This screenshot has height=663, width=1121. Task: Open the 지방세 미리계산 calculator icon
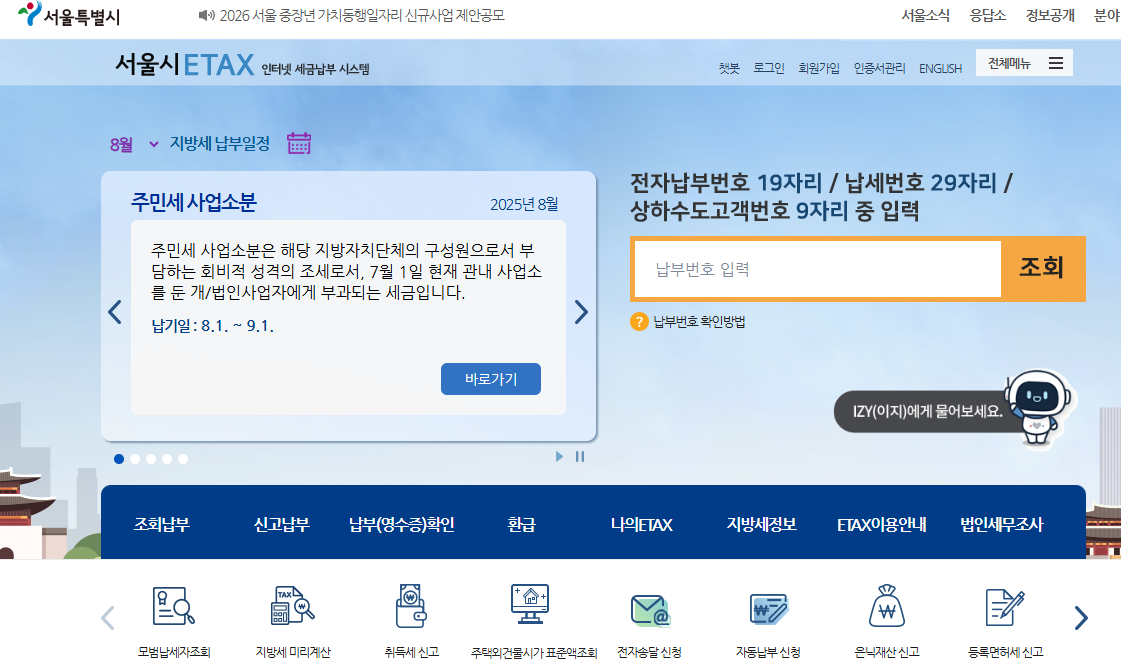click(292, 606)
